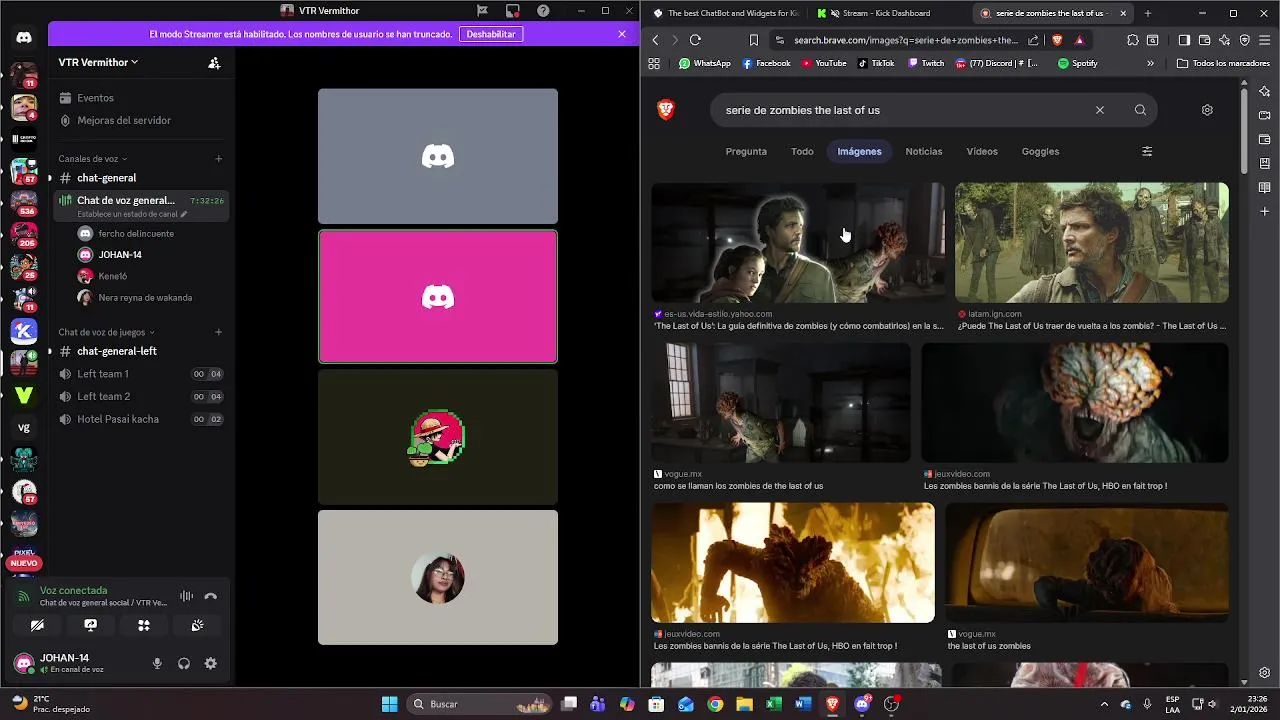
Task: Join Hotel Pasai kacha voice channel
Action: tap(140, 419)
